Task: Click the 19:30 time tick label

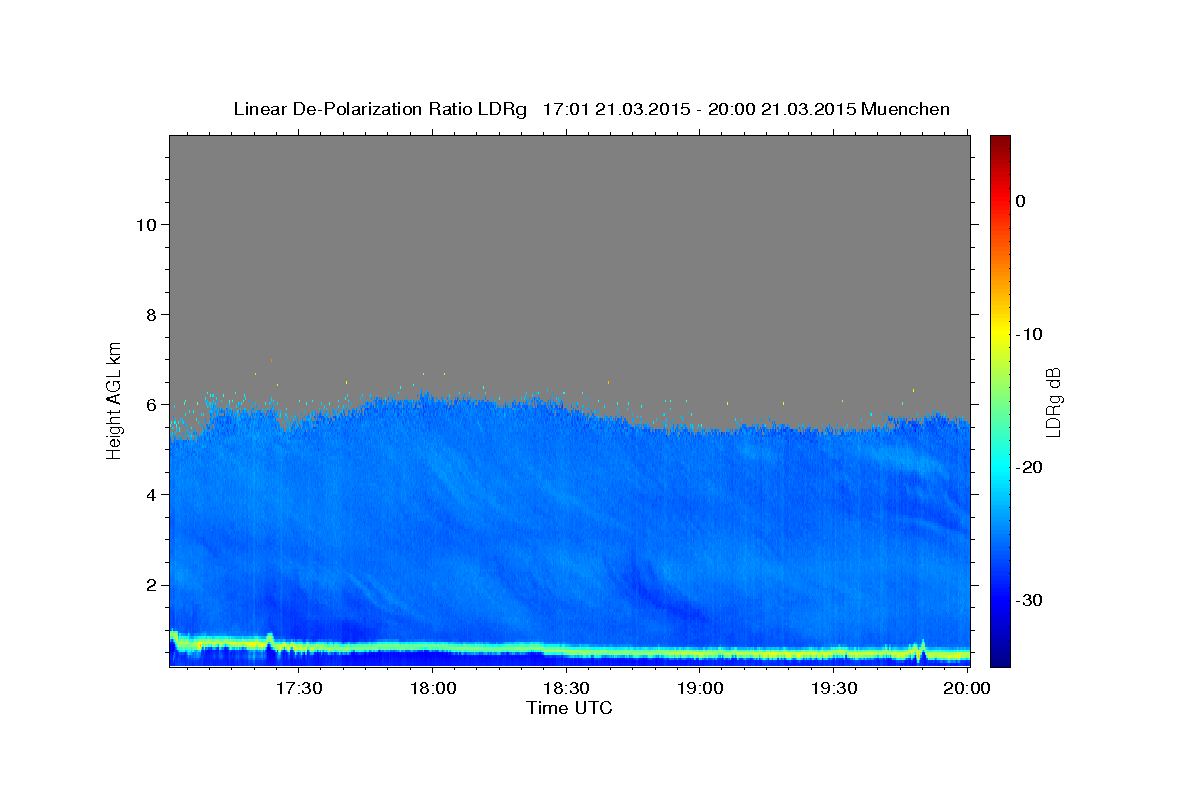Action: [x=834, y=688]
